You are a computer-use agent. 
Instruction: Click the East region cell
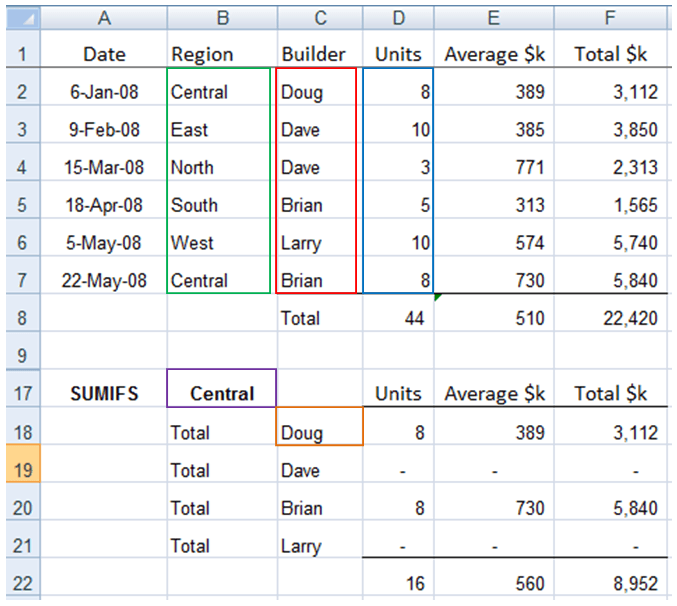tap(222, 124)
